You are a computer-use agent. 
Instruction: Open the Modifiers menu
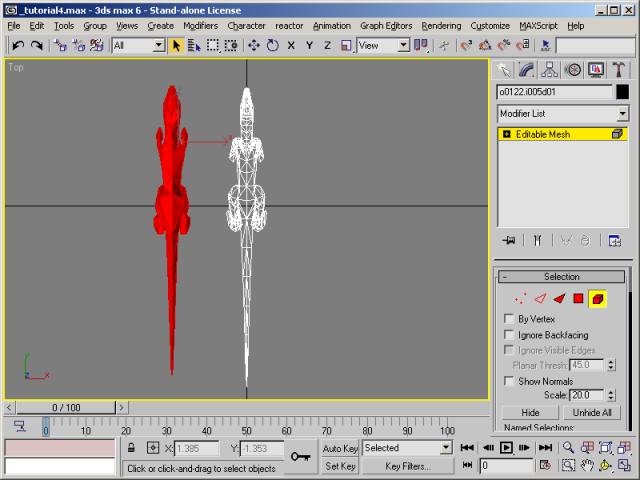point(200,25)
